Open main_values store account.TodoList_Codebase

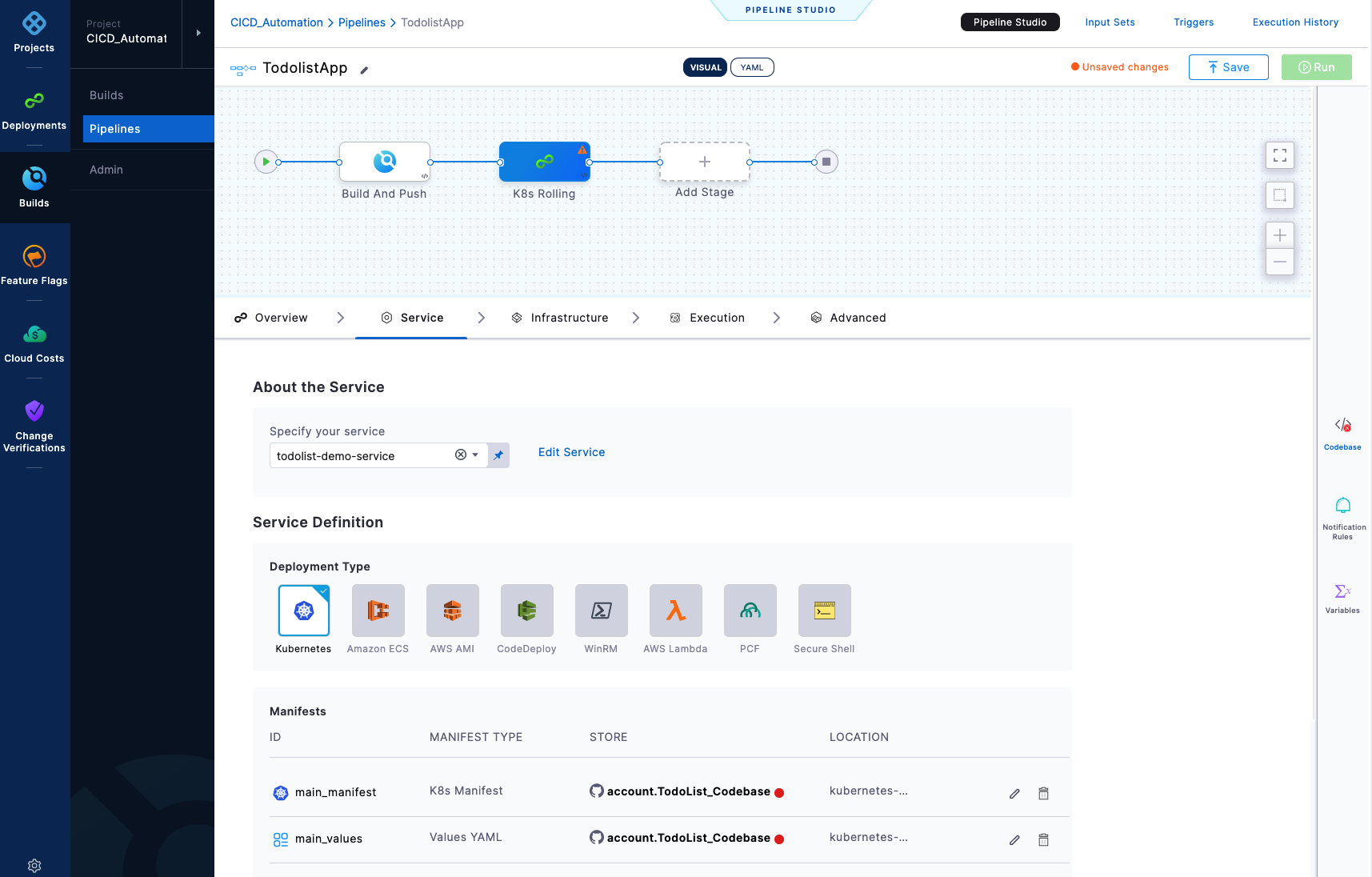(687, 838)
